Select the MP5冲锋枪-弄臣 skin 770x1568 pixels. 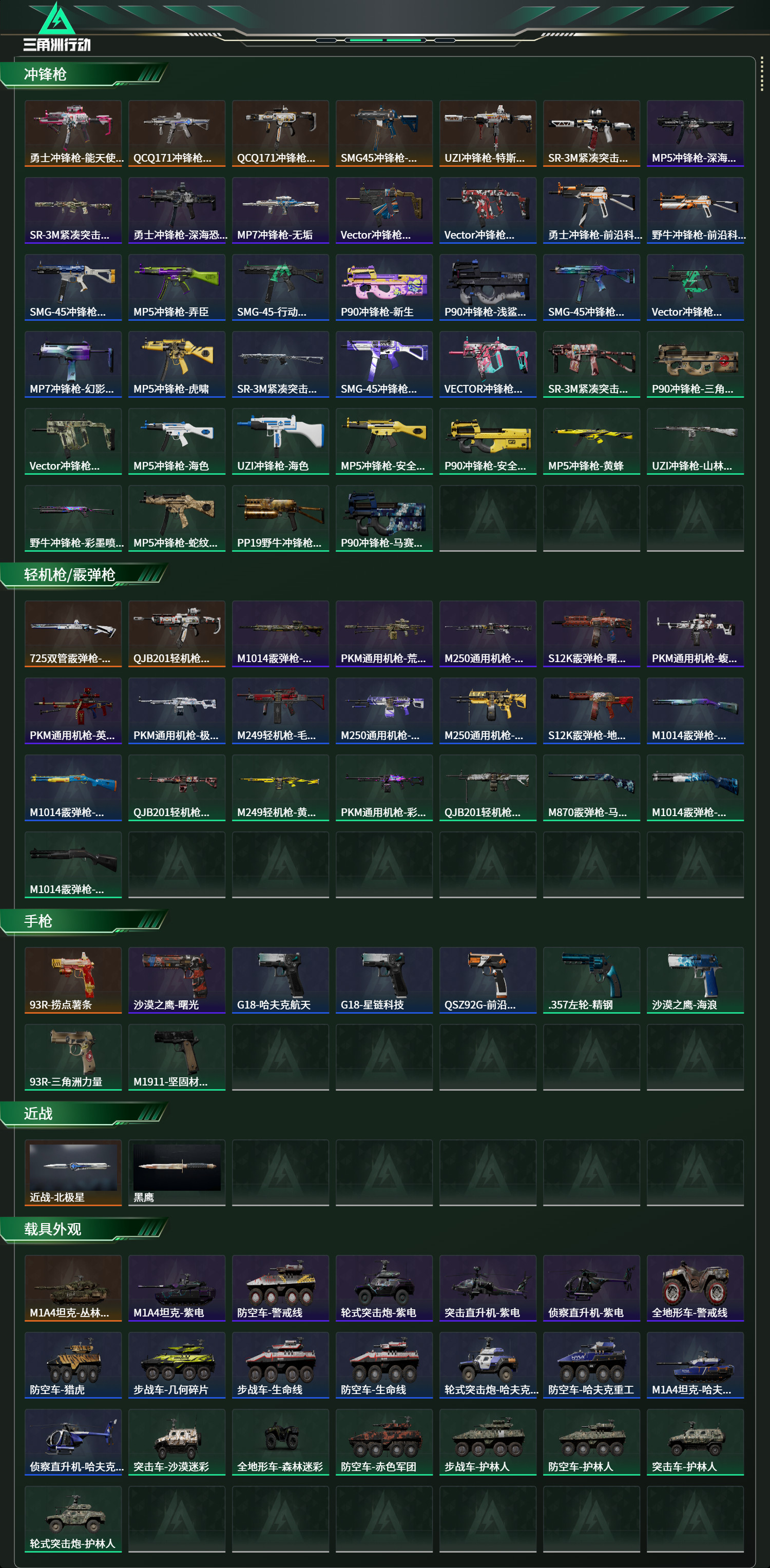tap(177, 287)
